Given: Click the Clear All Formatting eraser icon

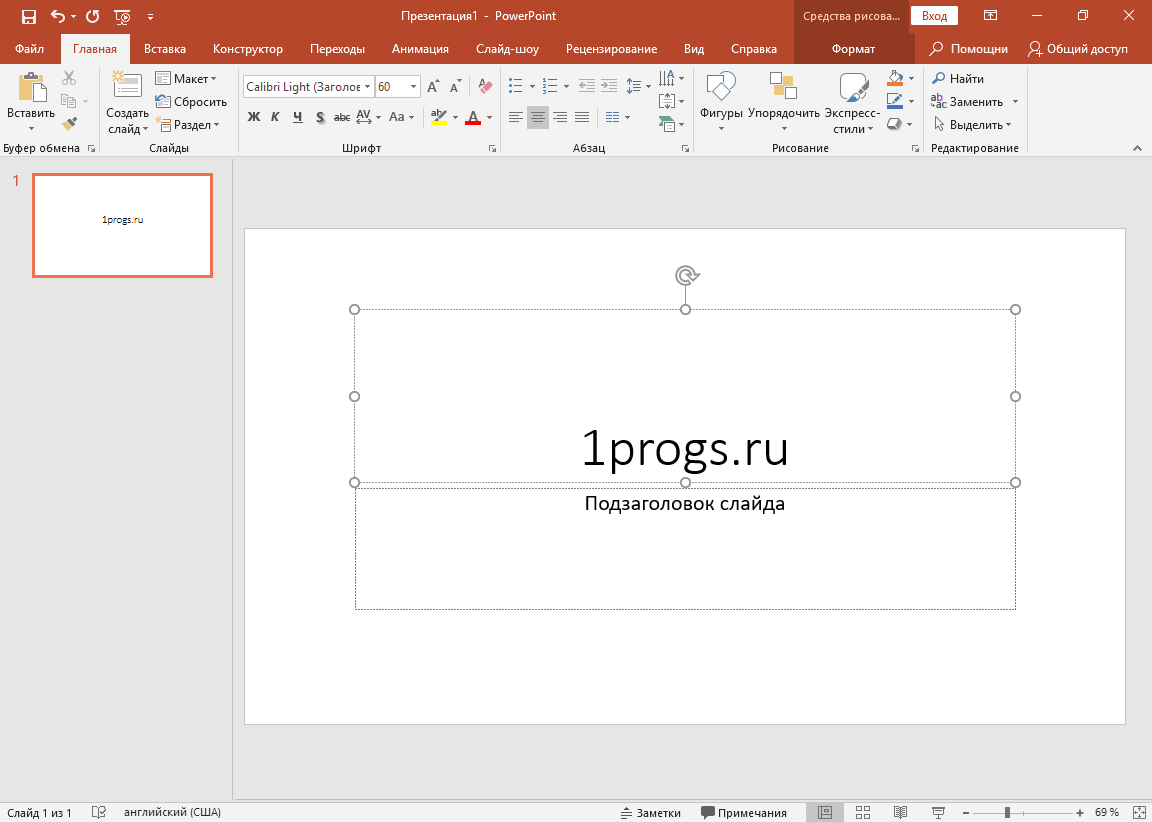Looking at the screenshot, I should pyautogui.click(x=486, y=87).
